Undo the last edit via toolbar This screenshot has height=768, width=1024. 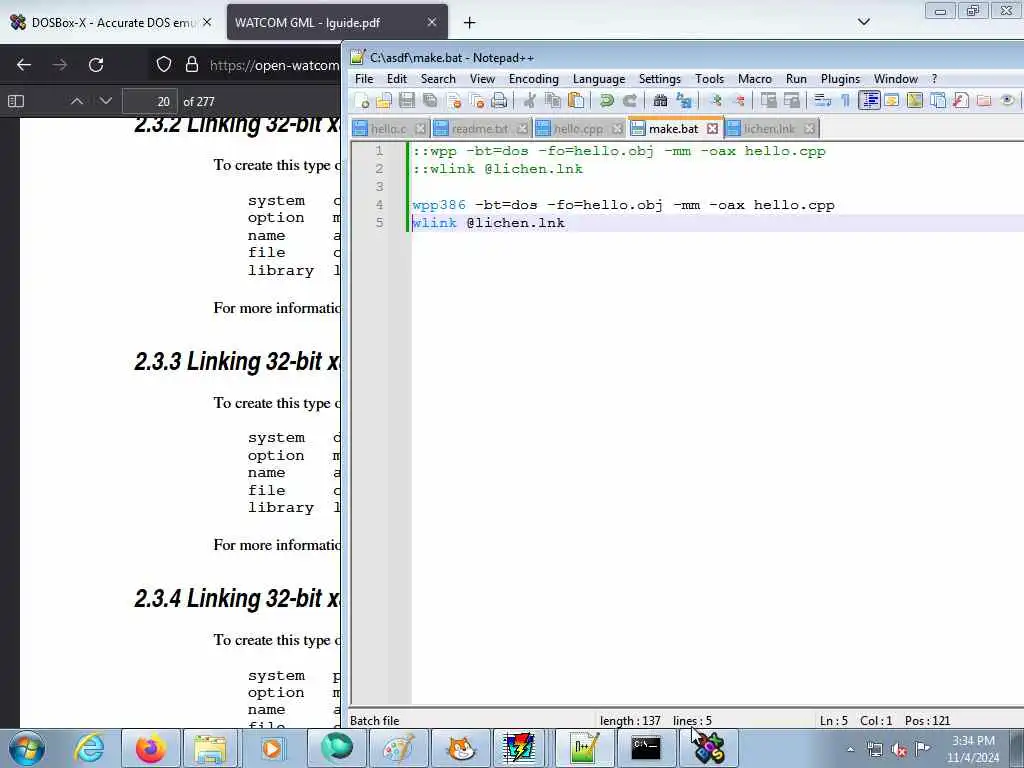607,101
